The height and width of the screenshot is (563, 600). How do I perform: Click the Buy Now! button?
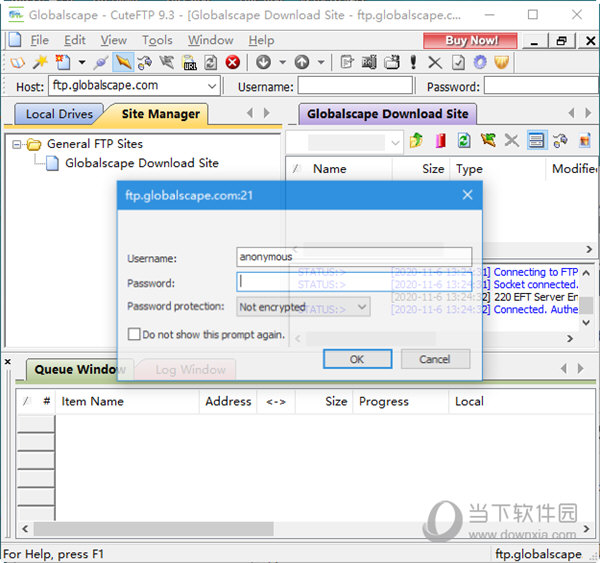470,41
